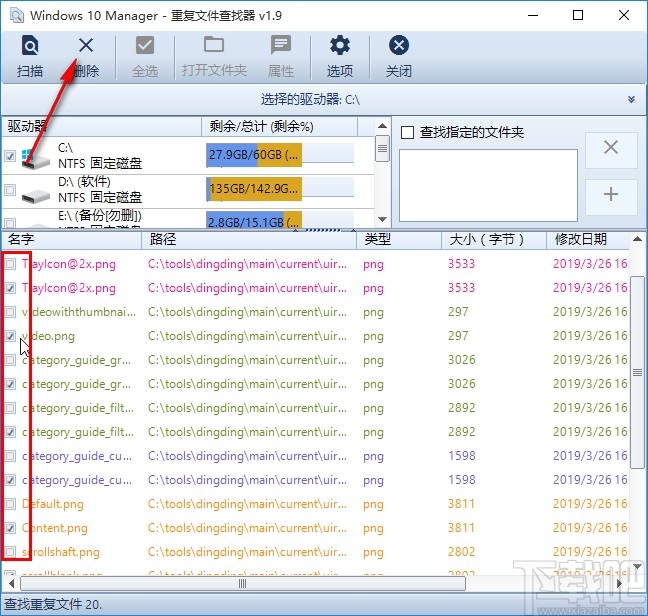
Task: Click results list scroll-up arrow
Action: pyautogui.click(x=637, y=239)
